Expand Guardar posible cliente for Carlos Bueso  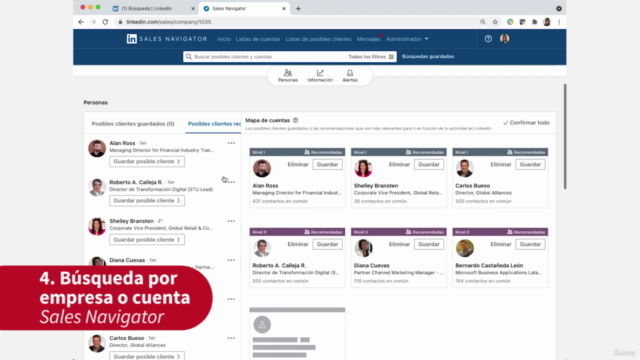tap(147, 356)
